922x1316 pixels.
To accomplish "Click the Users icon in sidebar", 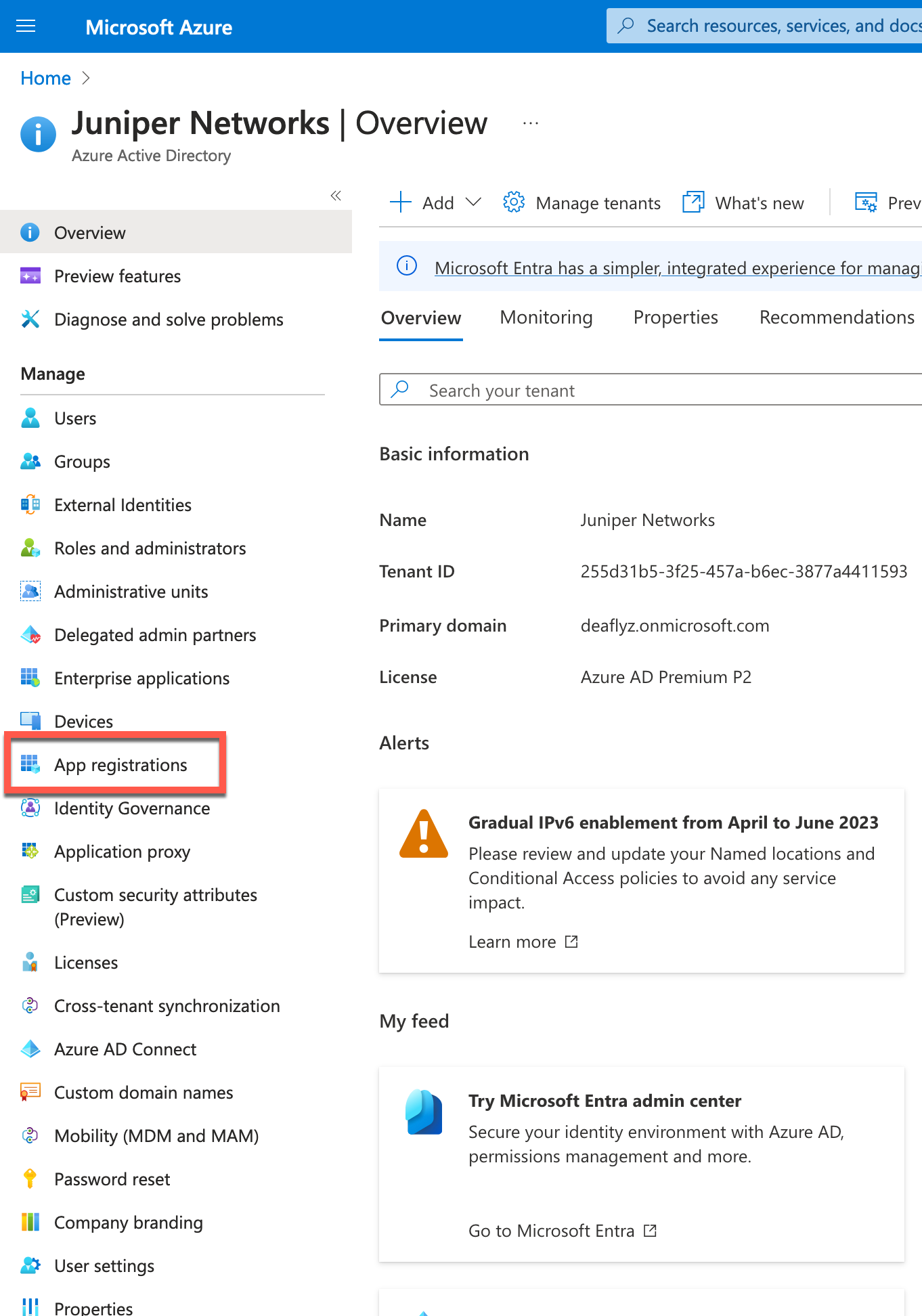I will point(30,418).
